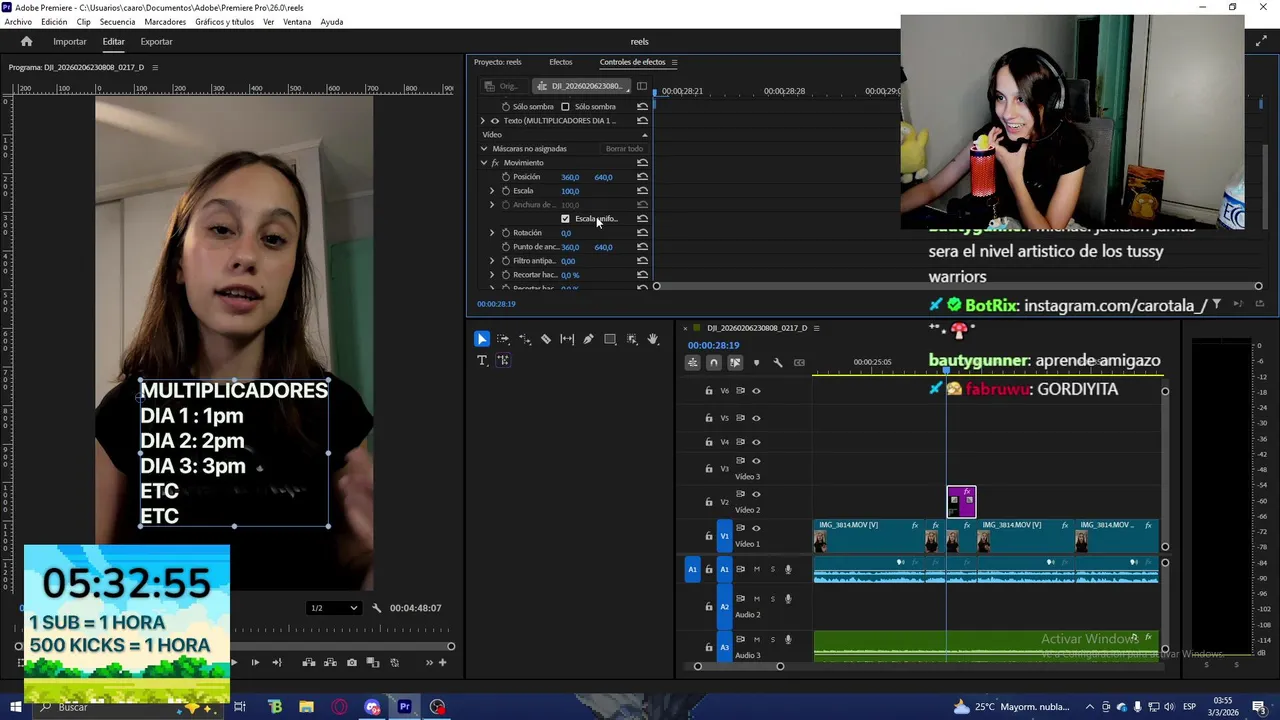This screenshot has height=720, width=1280.
Task: Open the closed captions CC track options
Action: (x=799, y=363)
